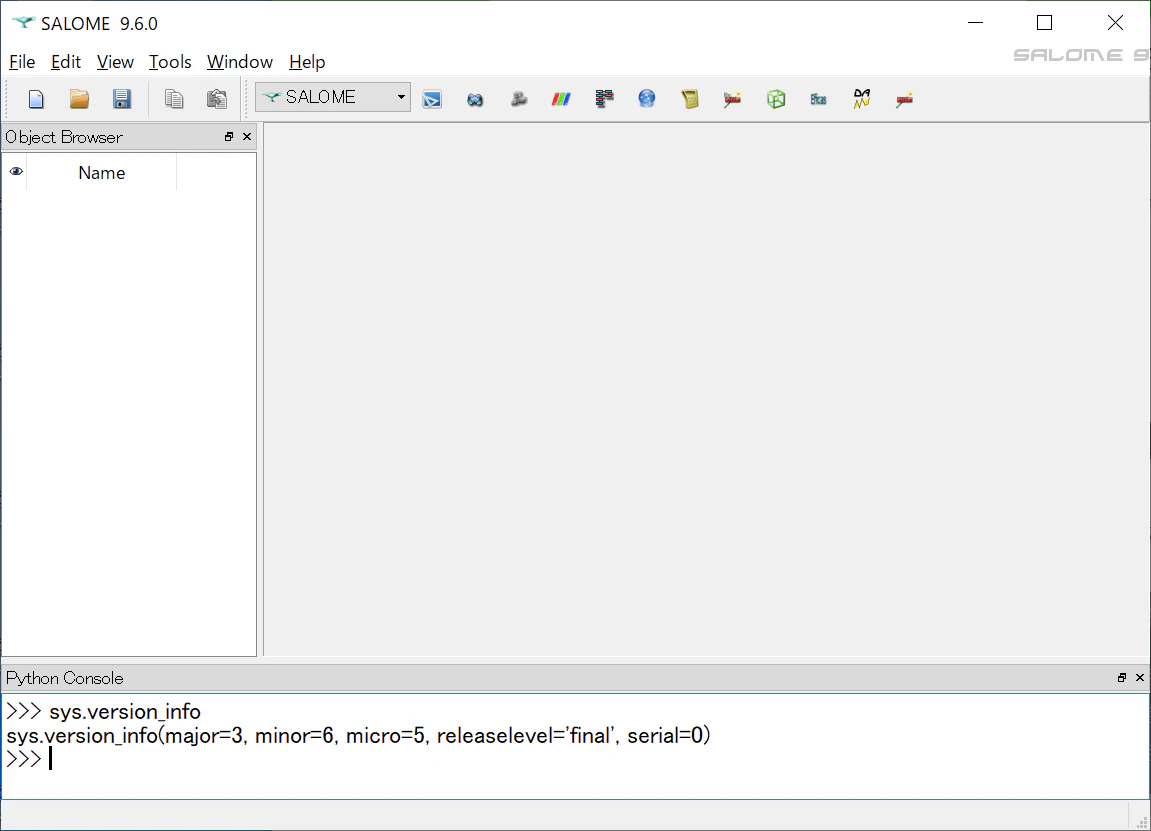The image size is (1151, 831).
Task: Open the Window menu
Action: click(x=239, y=62)
